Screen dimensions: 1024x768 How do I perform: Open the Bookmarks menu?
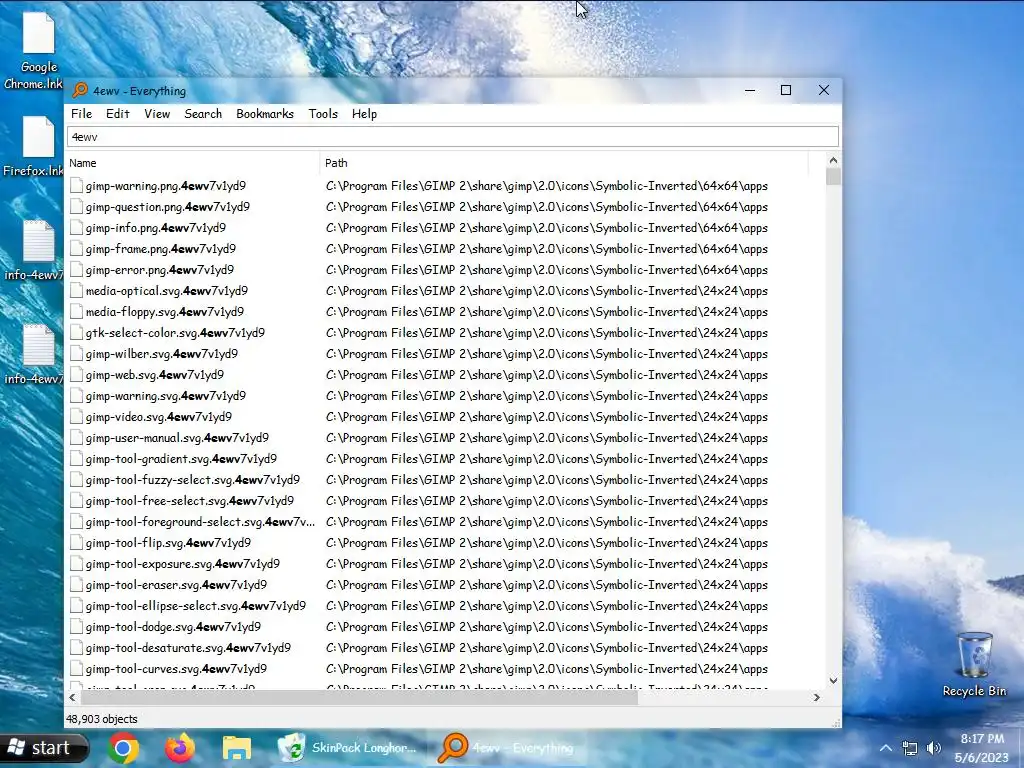(264, 114)
